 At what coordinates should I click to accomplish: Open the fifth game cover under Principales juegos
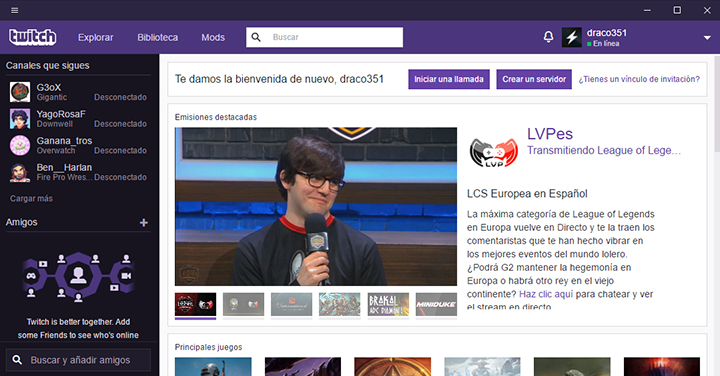tap(572, 367)
